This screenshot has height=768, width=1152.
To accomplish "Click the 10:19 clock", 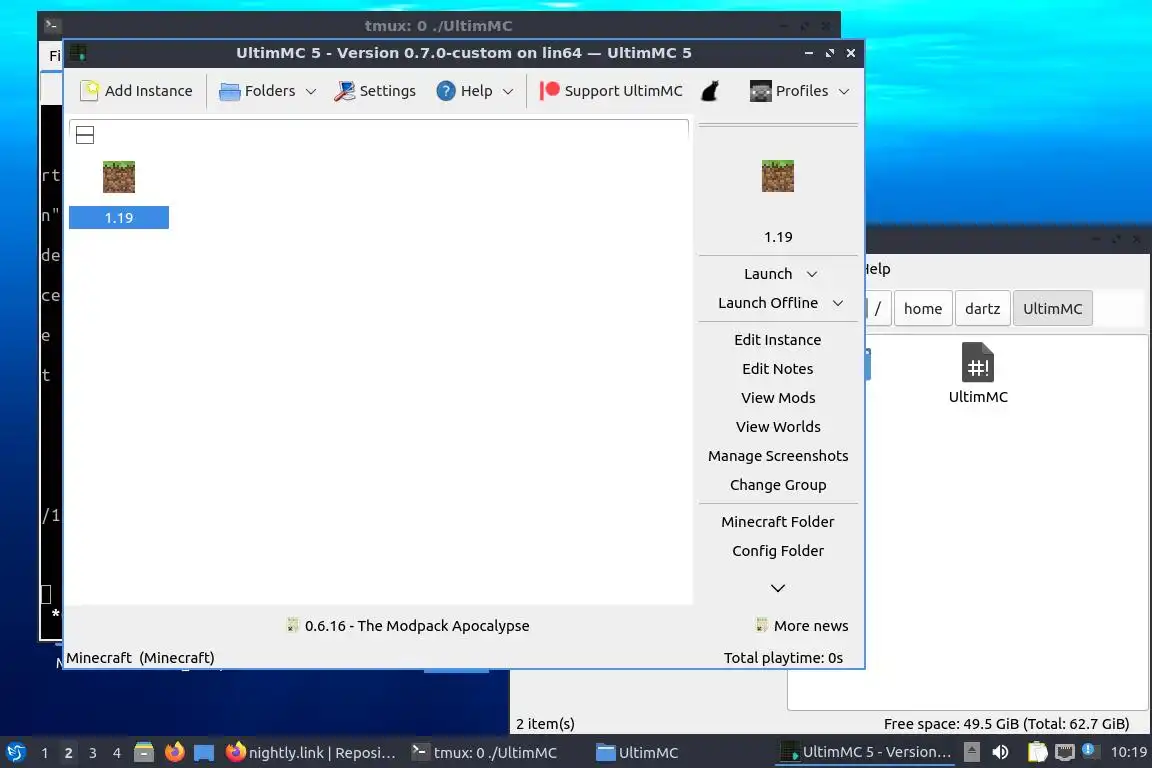I will pos(1128,753).
